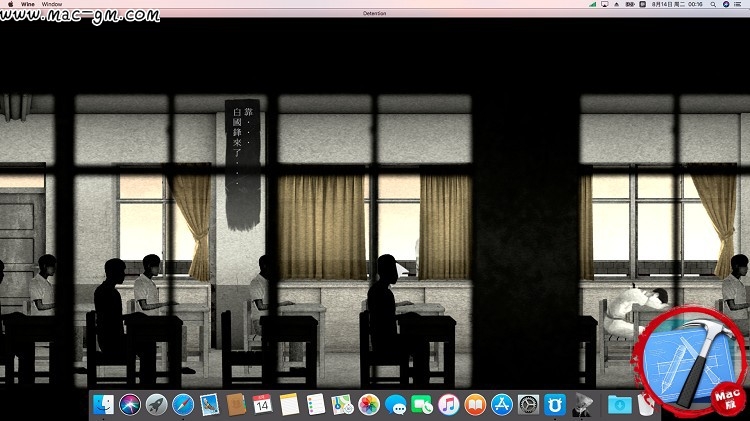Viewport: 750px width, 421px height.
Task: Open the Apple menu
Action: click(x=10, y=4)
